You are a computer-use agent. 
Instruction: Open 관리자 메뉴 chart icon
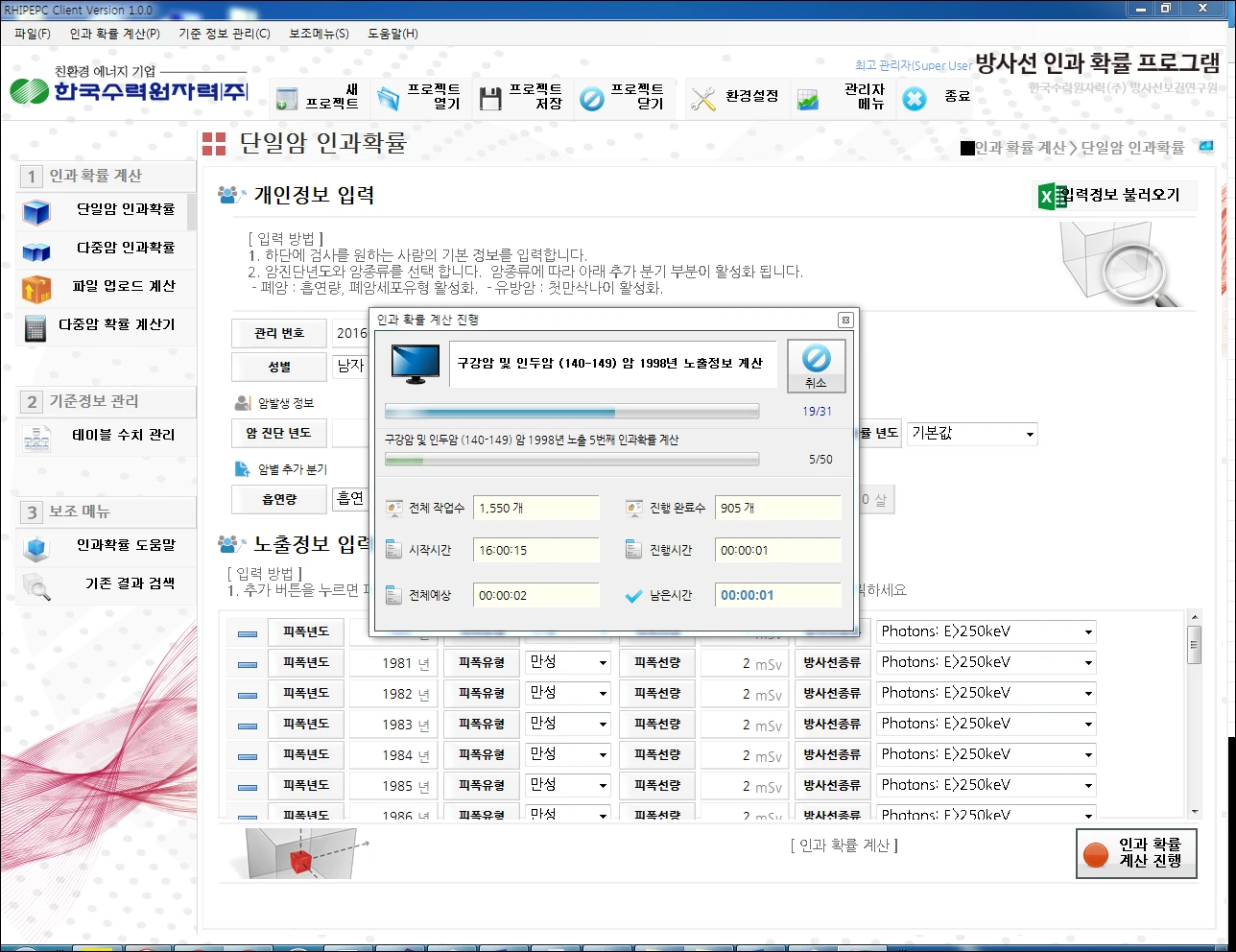pyautogui.click(x=808, y=98)
